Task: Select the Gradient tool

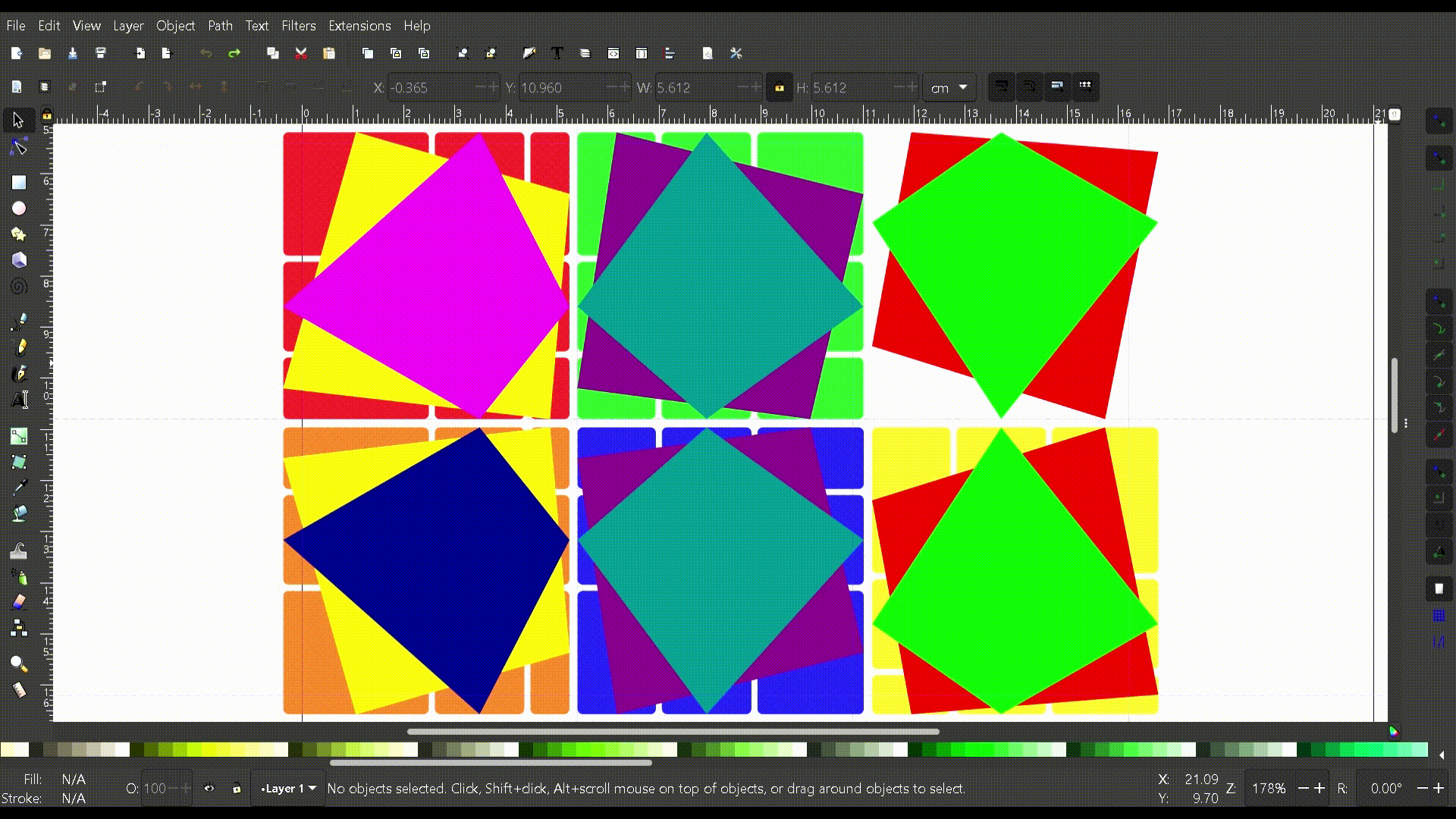Action: pyautogui.click(x=19, y=436)
